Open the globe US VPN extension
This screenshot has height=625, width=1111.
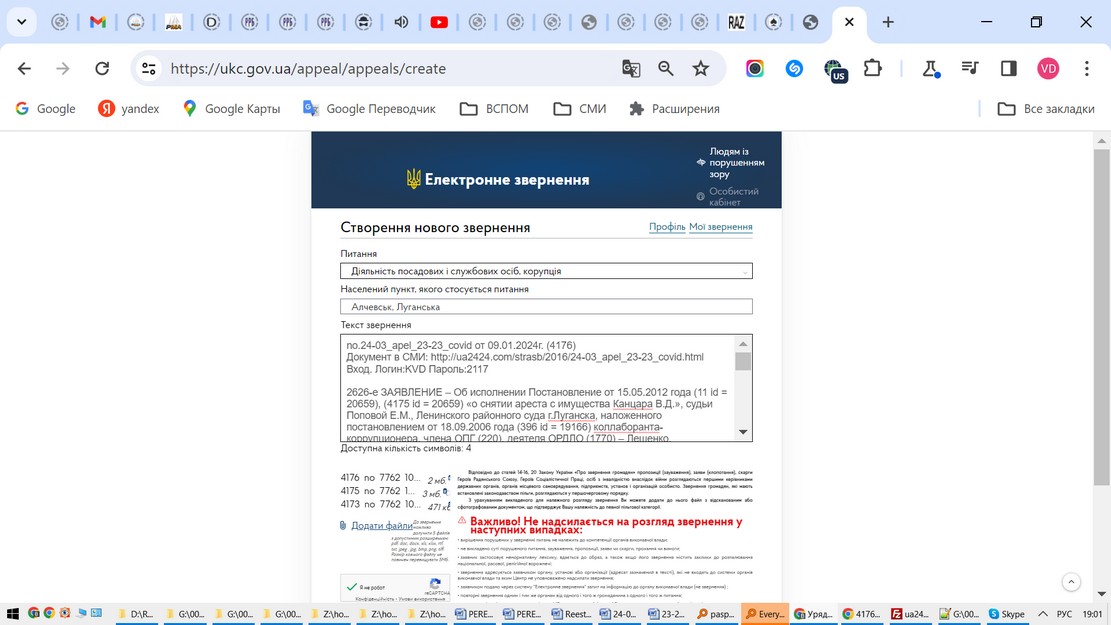click(x=835, y=70)
